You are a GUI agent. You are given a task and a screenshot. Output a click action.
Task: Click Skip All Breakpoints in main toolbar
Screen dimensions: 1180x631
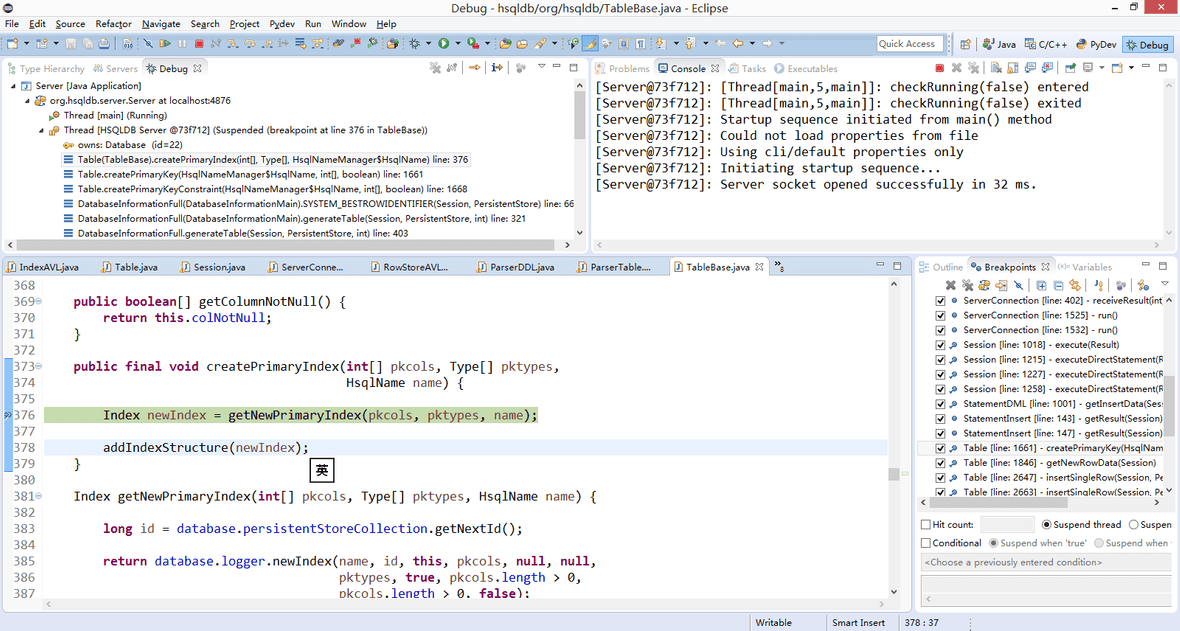[149, 44]
